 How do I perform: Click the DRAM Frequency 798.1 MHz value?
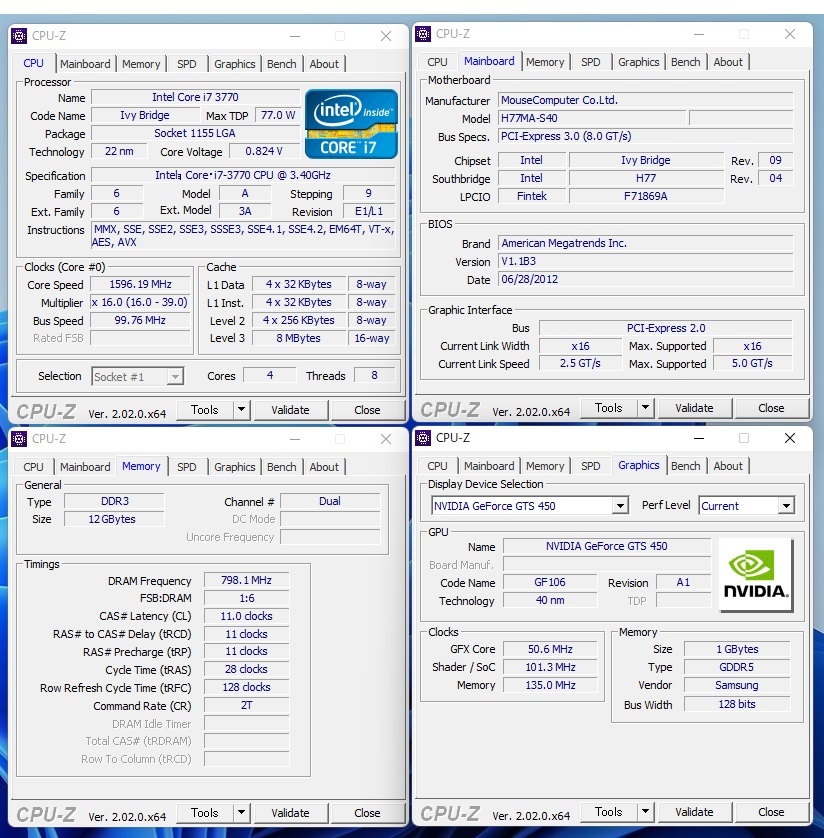coord(246,580)
